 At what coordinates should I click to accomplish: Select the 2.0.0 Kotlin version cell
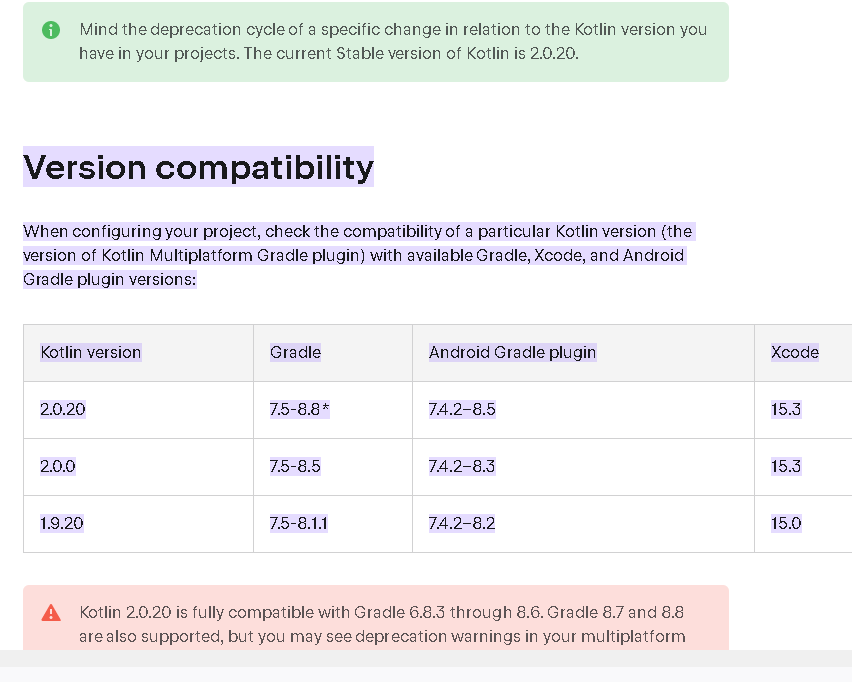(58, 466)
